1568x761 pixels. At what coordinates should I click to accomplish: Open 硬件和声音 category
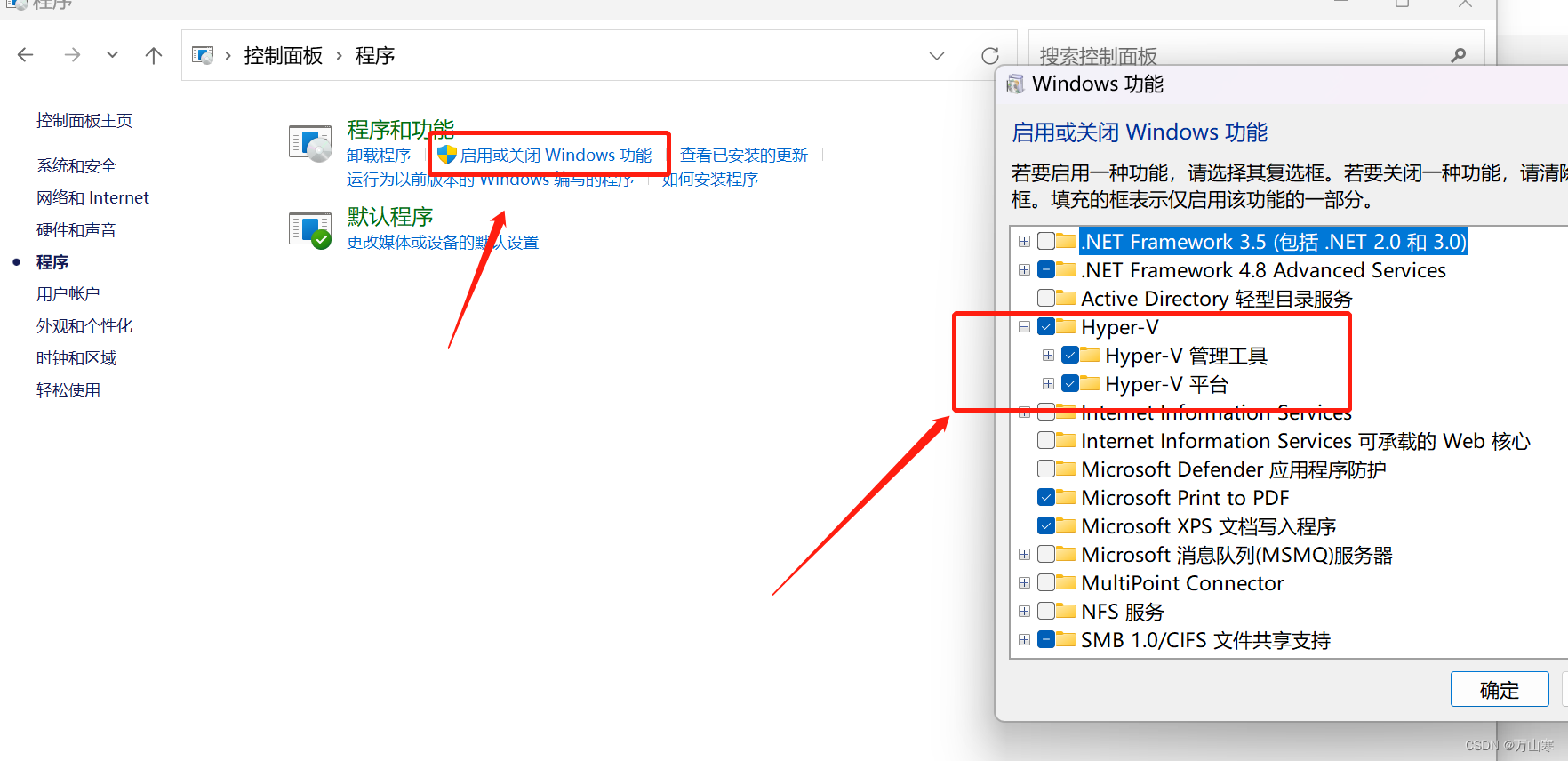(76, 230)
